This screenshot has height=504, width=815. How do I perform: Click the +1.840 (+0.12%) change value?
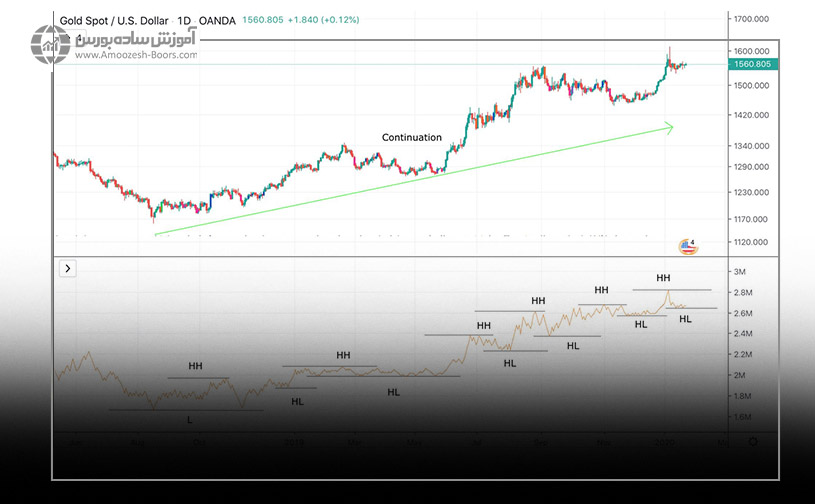point(317,20)
